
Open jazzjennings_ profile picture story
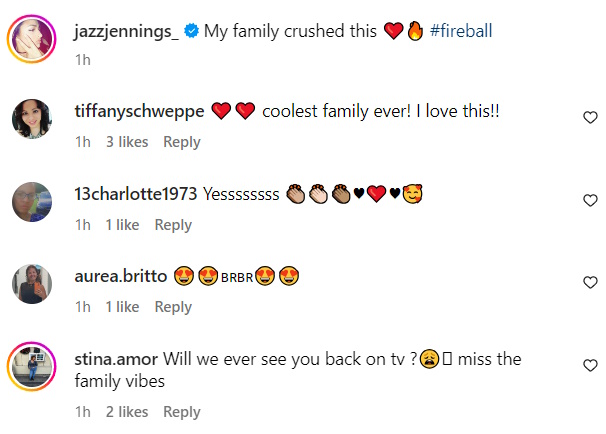point(32,39)
